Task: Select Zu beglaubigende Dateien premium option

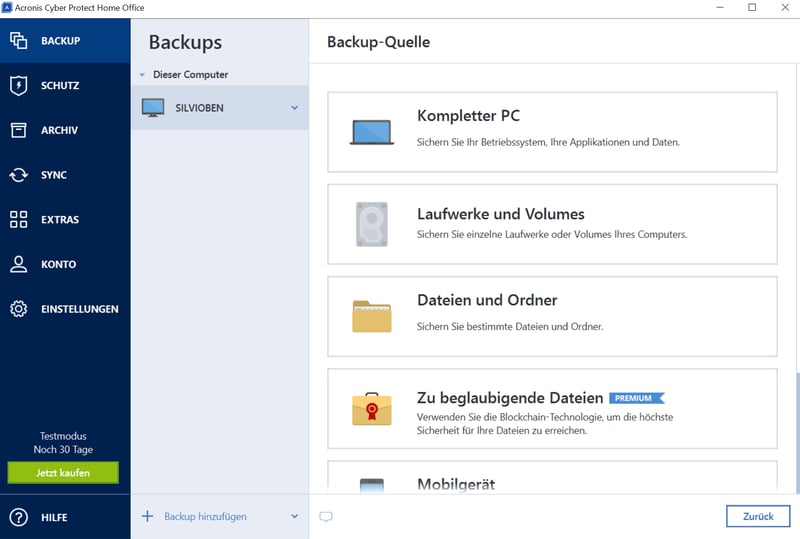Action: point(552,408)
